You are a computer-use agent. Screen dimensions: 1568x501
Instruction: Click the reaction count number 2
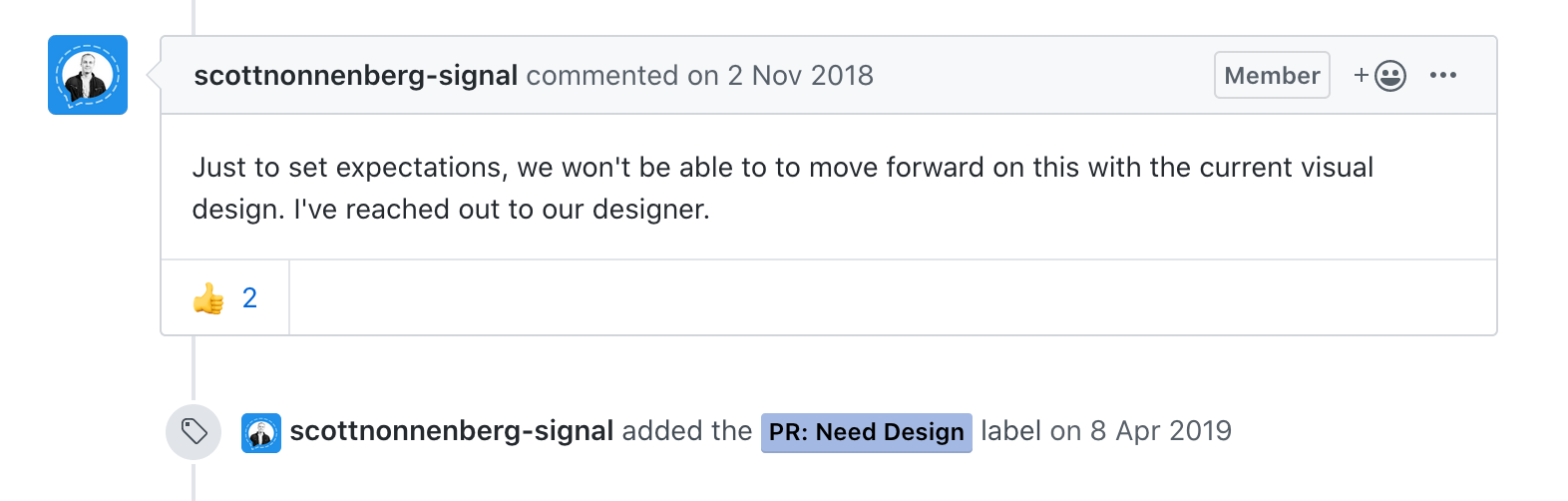(x=249, y=298)
